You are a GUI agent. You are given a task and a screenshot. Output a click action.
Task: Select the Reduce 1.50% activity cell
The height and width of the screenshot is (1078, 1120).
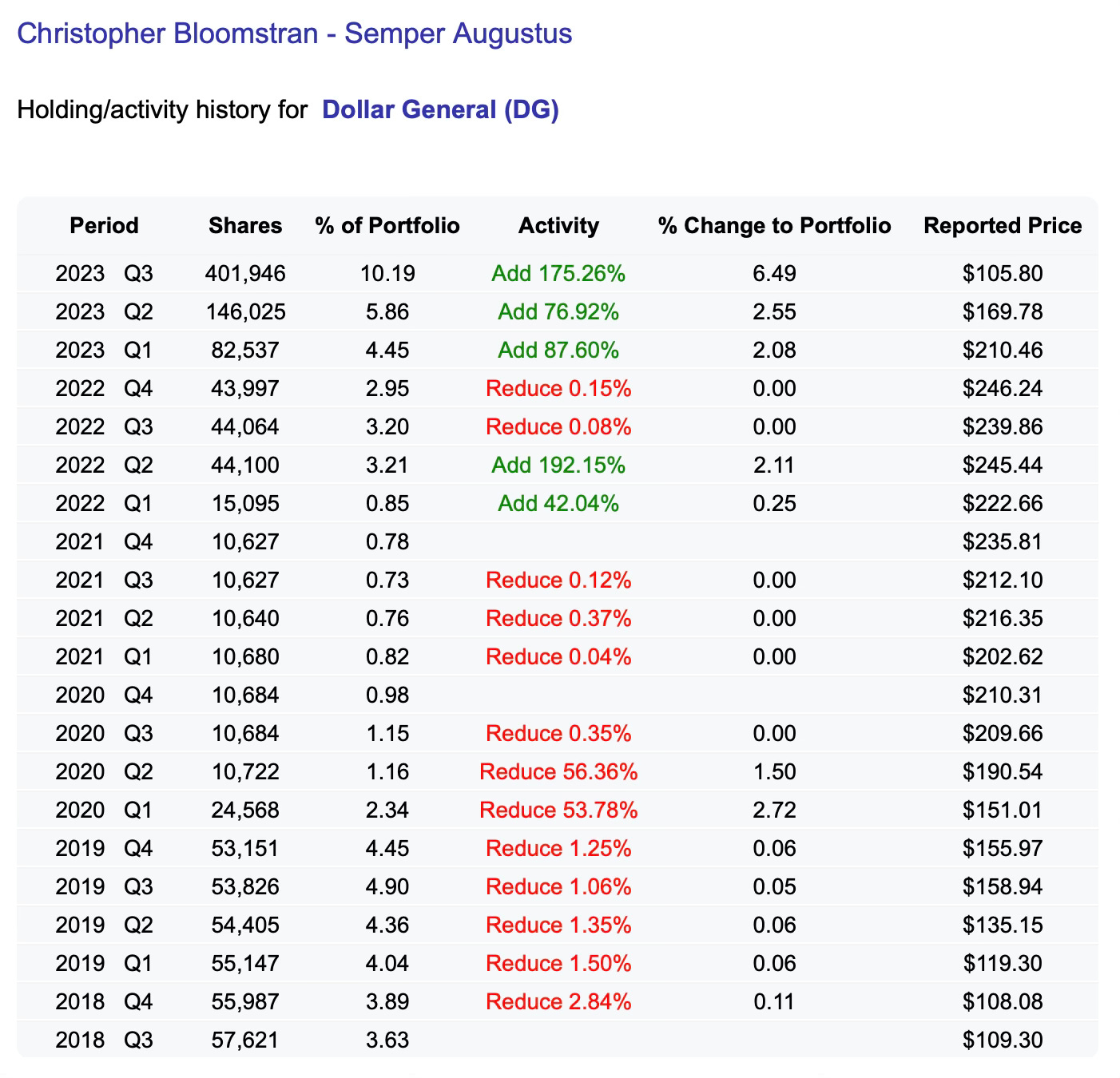558,964
